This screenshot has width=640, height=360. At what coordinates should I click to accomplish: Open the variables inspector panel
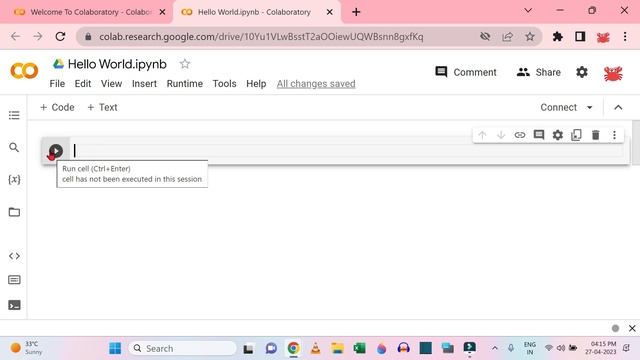[14, 179]
